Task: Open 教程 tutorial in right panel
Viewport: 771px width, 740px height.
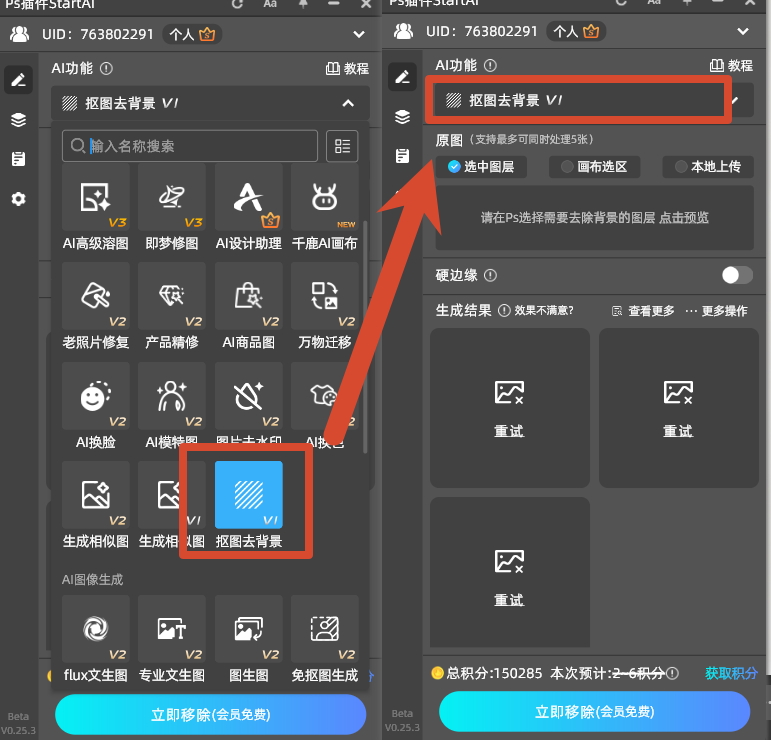Action: [x=731, y=65]
